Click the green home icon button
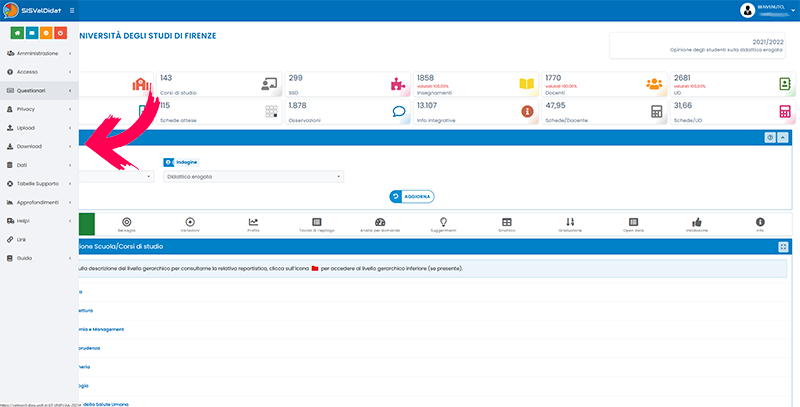Image resolution: width=800 pixels, height=407 pixels. (x=18, y=33)
